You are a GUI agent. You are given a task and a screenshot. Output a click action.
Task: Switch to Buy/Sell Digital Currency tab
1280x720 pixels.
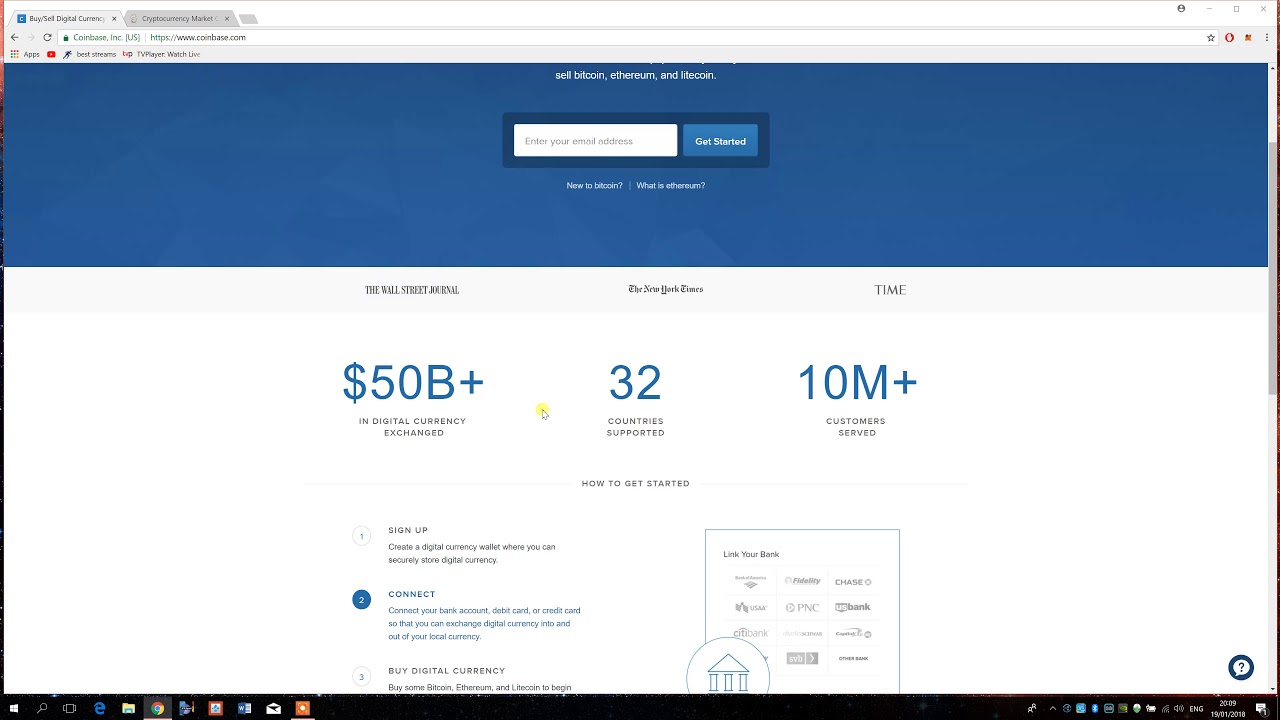click(66, 18)
